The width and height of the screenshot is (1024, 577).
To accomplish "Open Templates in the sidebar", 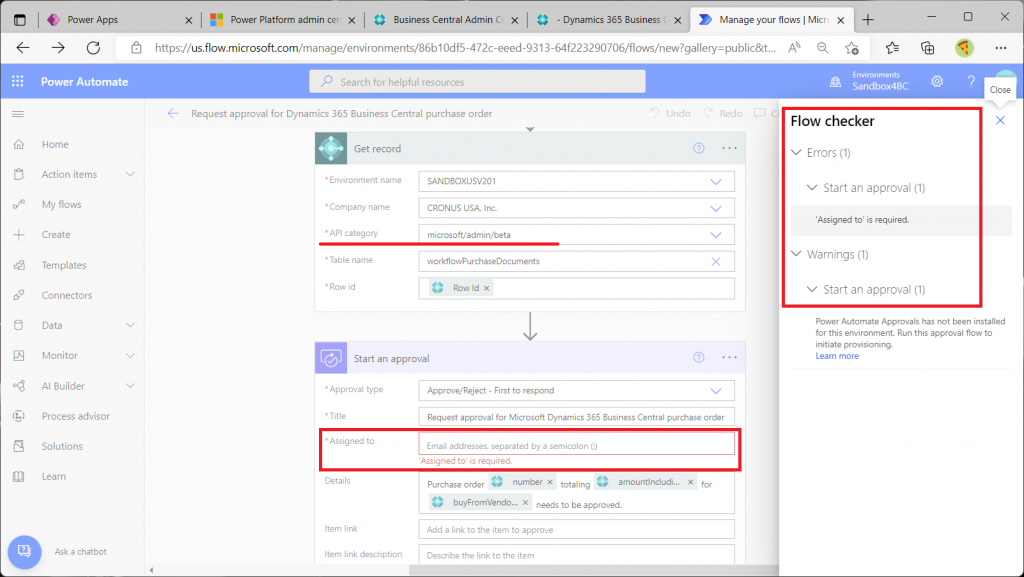I will (x=64, y=265).
